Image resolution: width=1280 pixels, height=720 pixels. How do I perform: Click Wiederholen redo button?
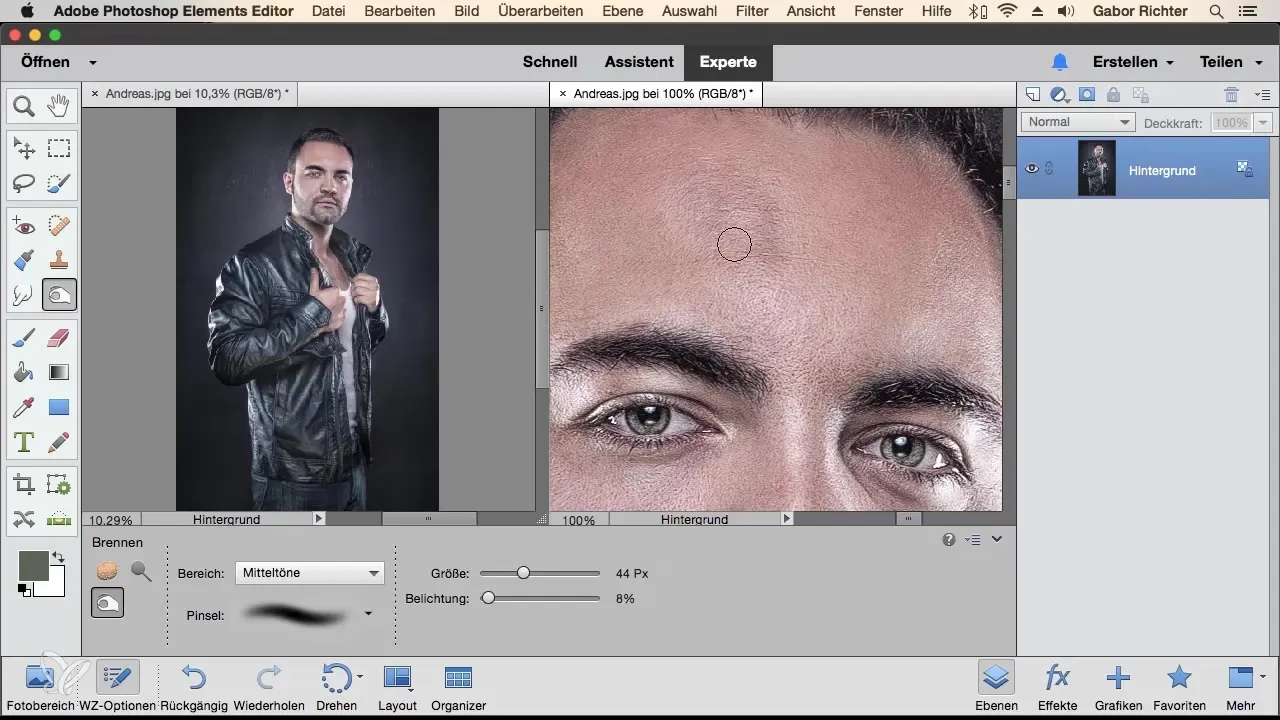pos(269,686)
